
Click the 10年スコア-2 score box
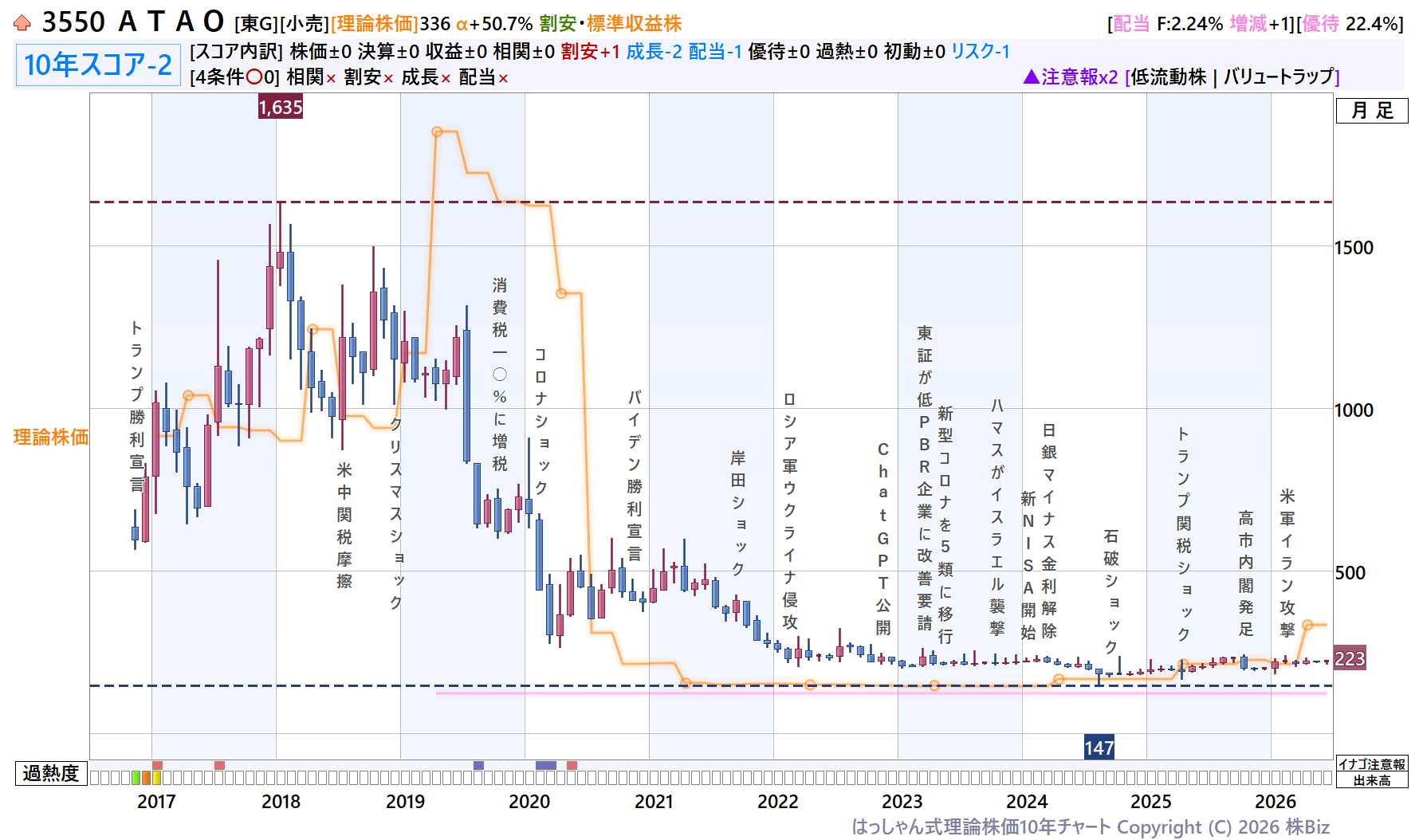click(x=98, y=65)
